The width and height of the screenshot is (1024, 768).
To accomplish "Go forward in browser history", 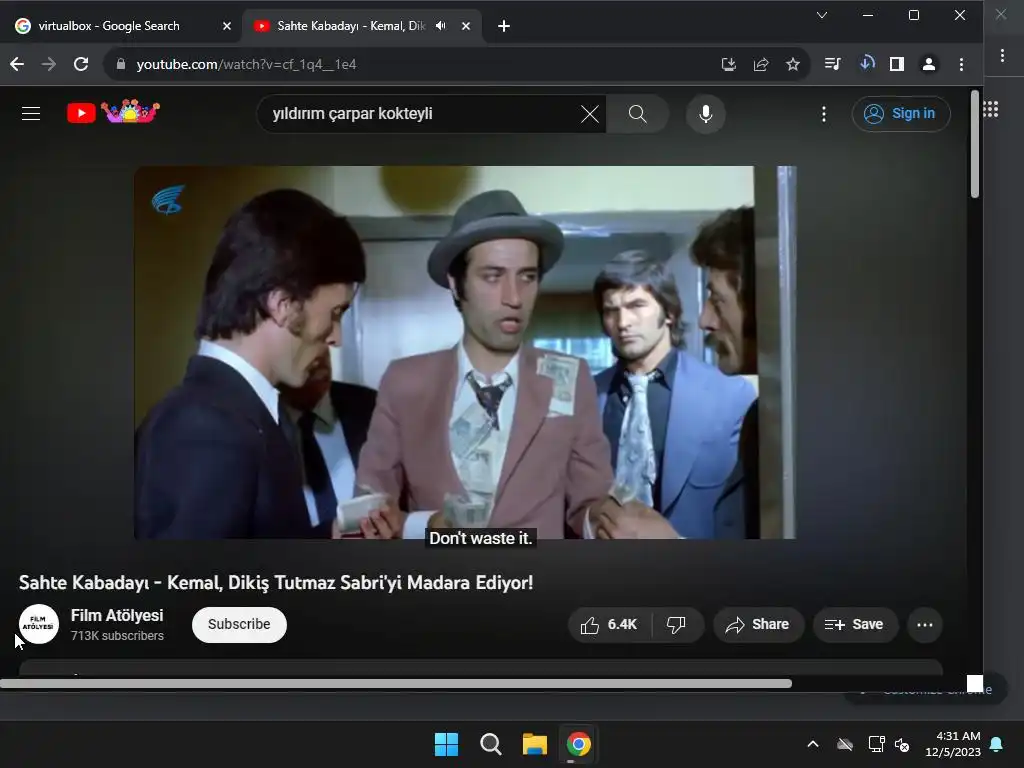I will [x=48, y=64].
